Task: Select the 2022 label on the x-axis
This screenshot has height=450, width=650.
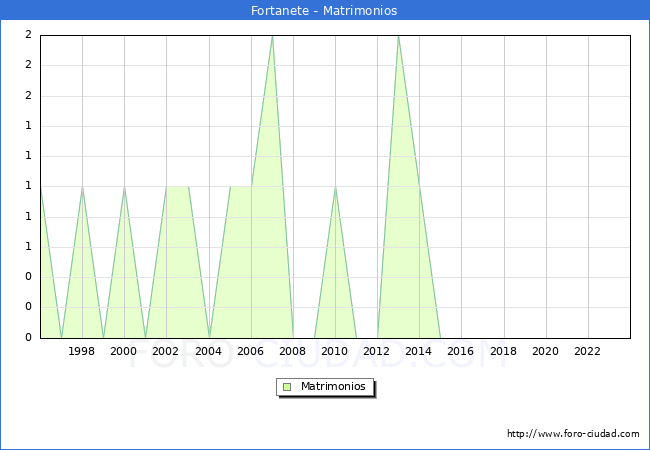Action: tap(587, 351)
